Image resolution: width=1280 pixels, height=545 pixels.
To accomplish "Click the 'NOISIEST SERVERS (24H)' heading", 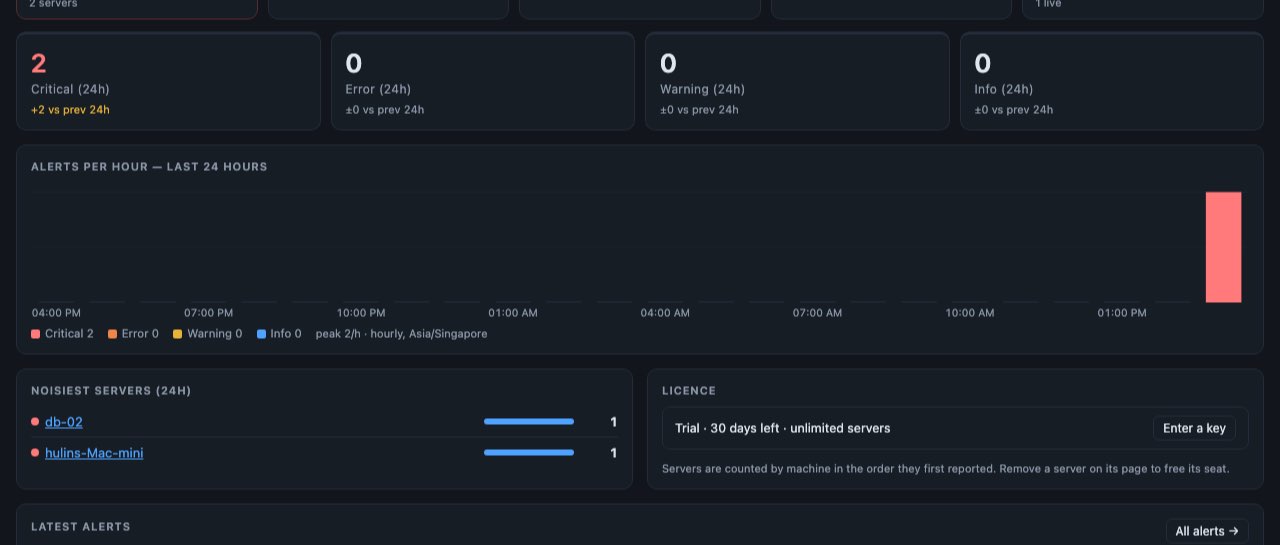I will (111, 391).
